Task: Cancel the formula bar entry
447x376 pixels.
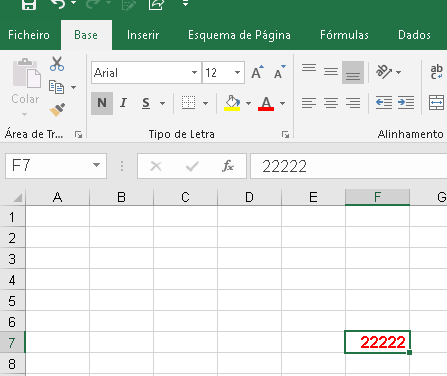Action: tap(156, 166)
